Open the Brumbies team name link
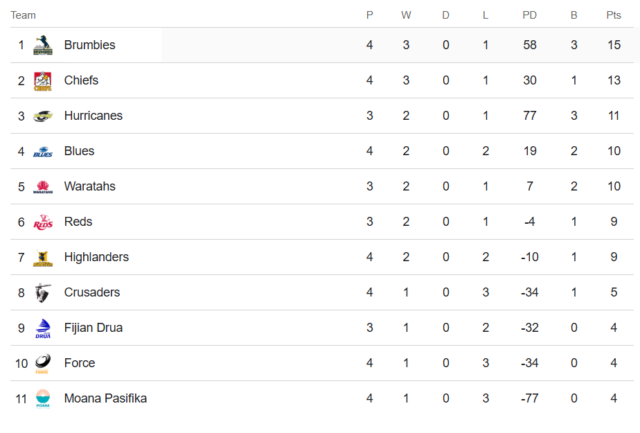The width and height of the screenshot is (640, 433). [89, 45]
